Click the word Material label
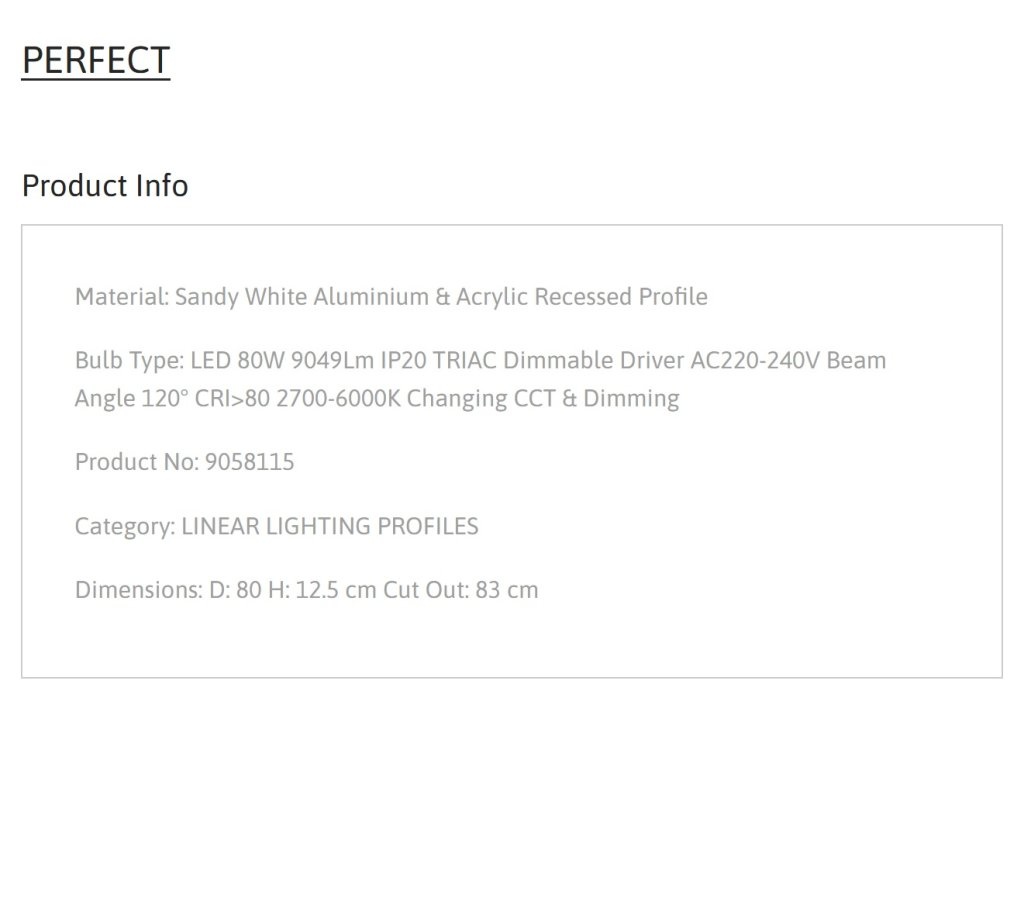Screen dimensions: 1024x919 122,297
